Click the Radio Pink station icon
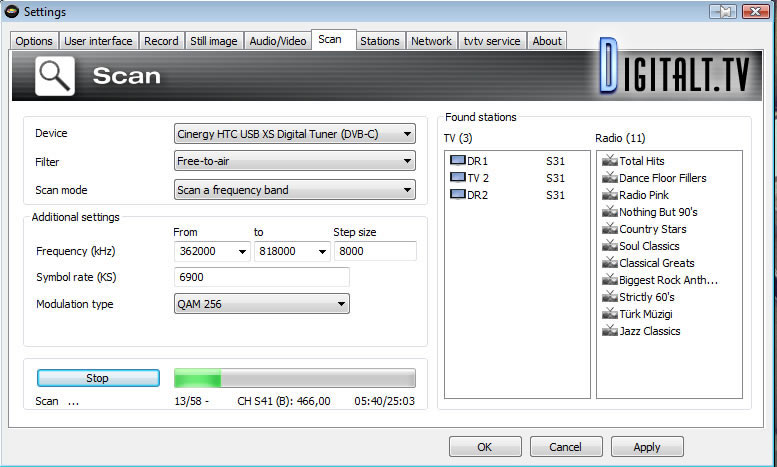This screenshot has width=777, height=467. 610,195
